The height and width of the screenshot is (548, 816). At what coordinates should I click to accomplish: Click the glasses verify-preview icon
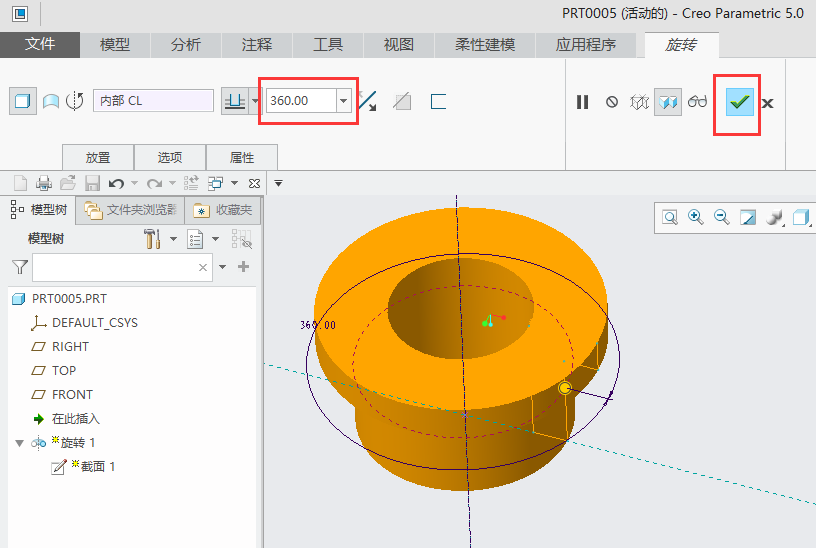pos(697,102)
